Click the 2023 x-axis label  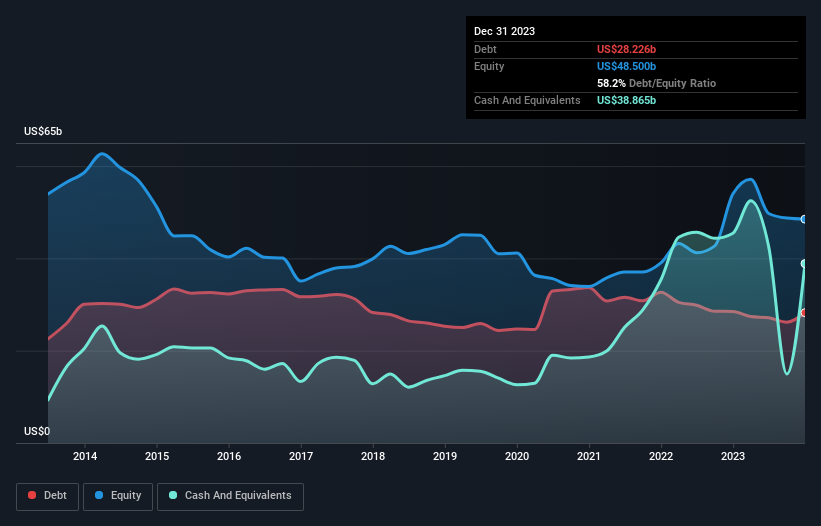pos(733,456)
